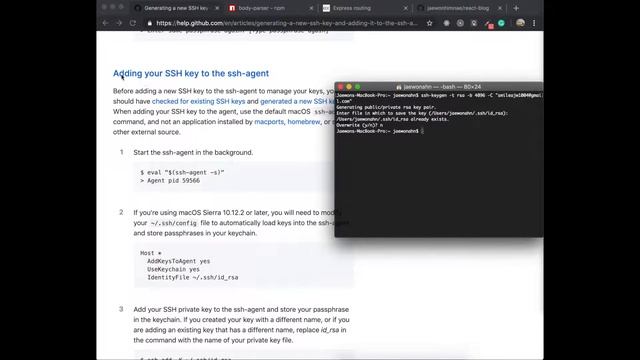Click the 'Host *' config line
Viewport: 640px width, 360px height.
pyautogui.click(x=151, y=253)
